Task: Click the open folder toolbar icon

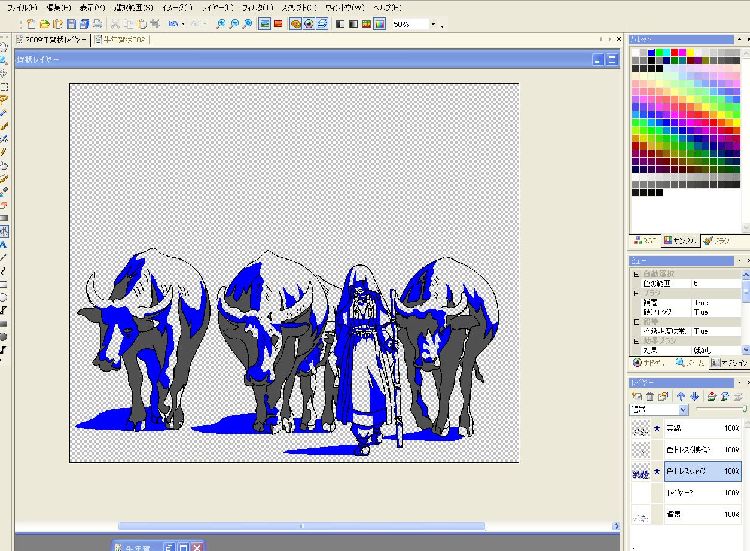Action: (45, 23)
